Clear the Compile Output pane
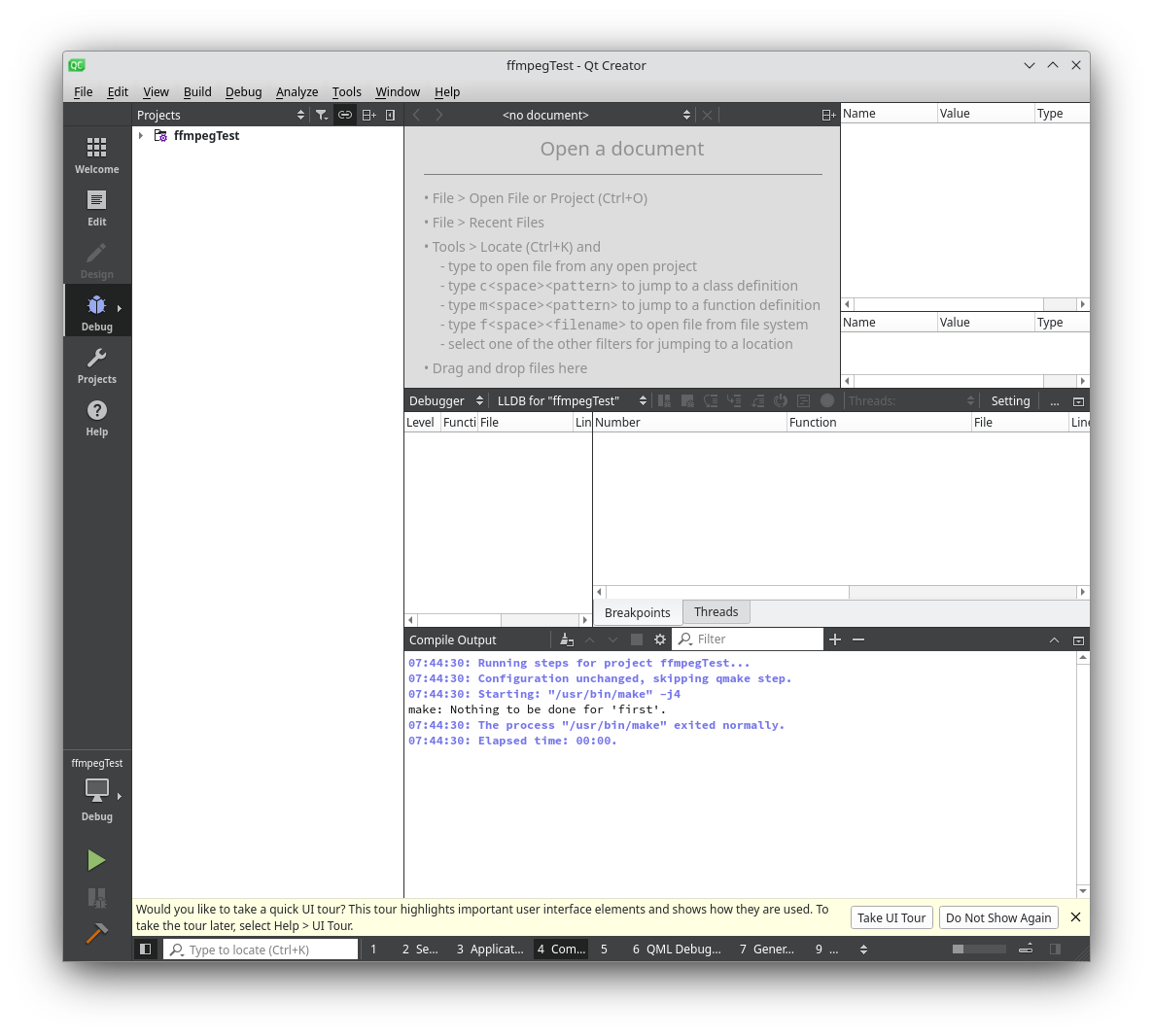Viewport: 1153px width, 1036px height. tap(566, 639)
